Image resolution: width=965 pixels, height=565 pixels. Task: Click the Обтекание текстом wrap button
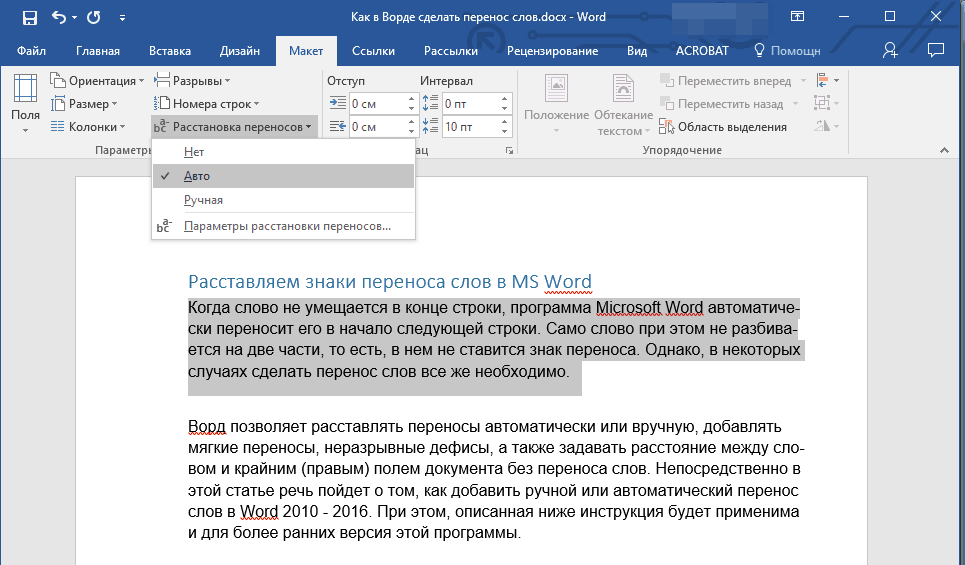click(x=623, y=103)
